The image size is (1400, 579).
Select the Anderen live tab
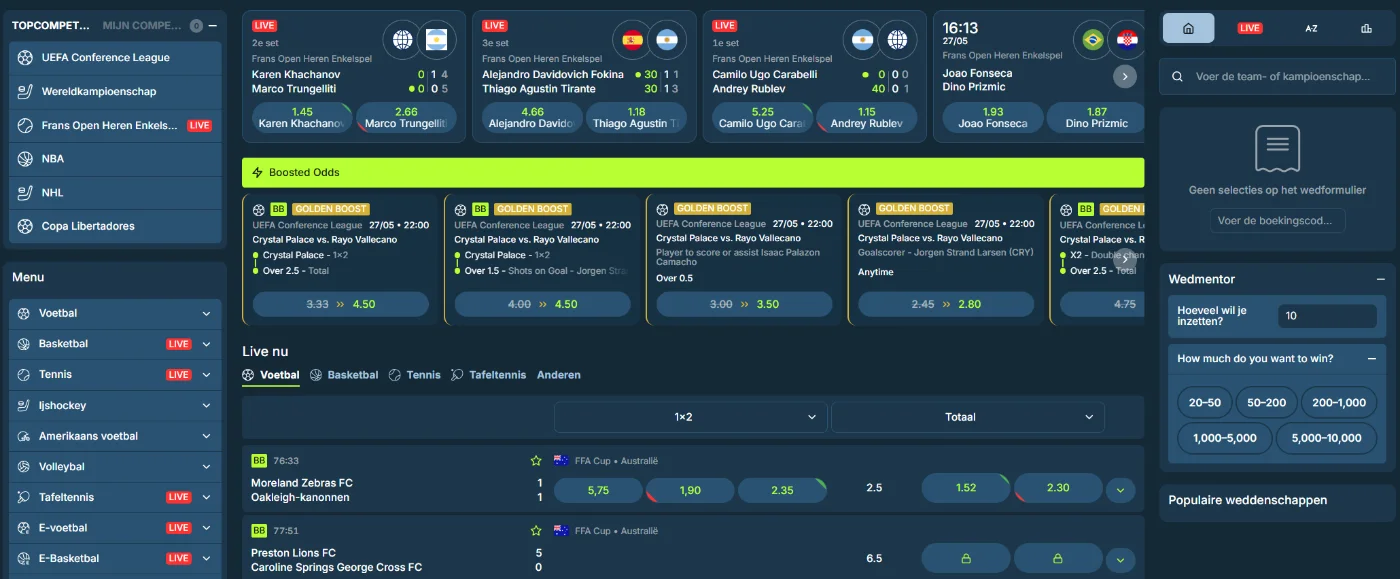coord(559,375)
